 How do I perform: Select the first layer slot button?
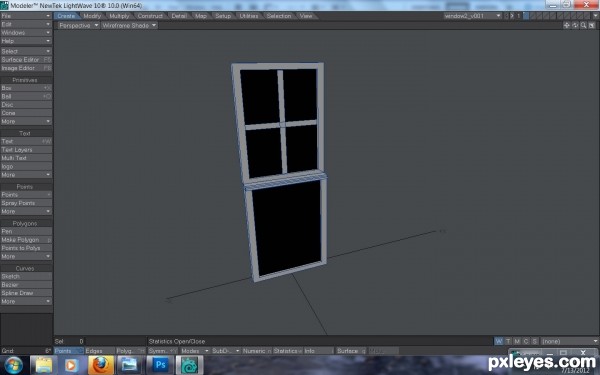click(526, 16)
